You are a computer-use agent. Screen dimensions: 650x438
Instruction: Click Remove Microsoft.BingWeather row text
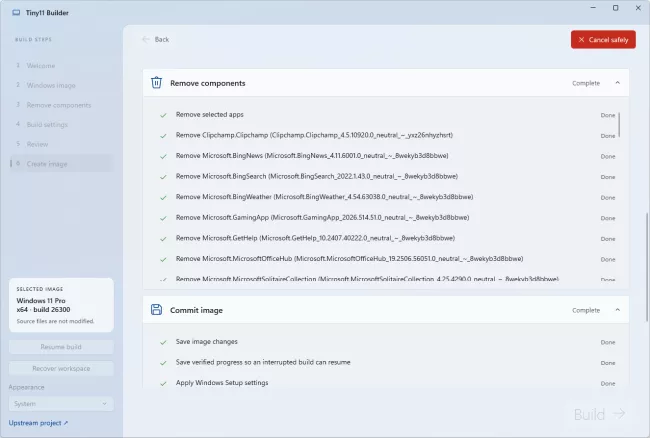(325, 197)
